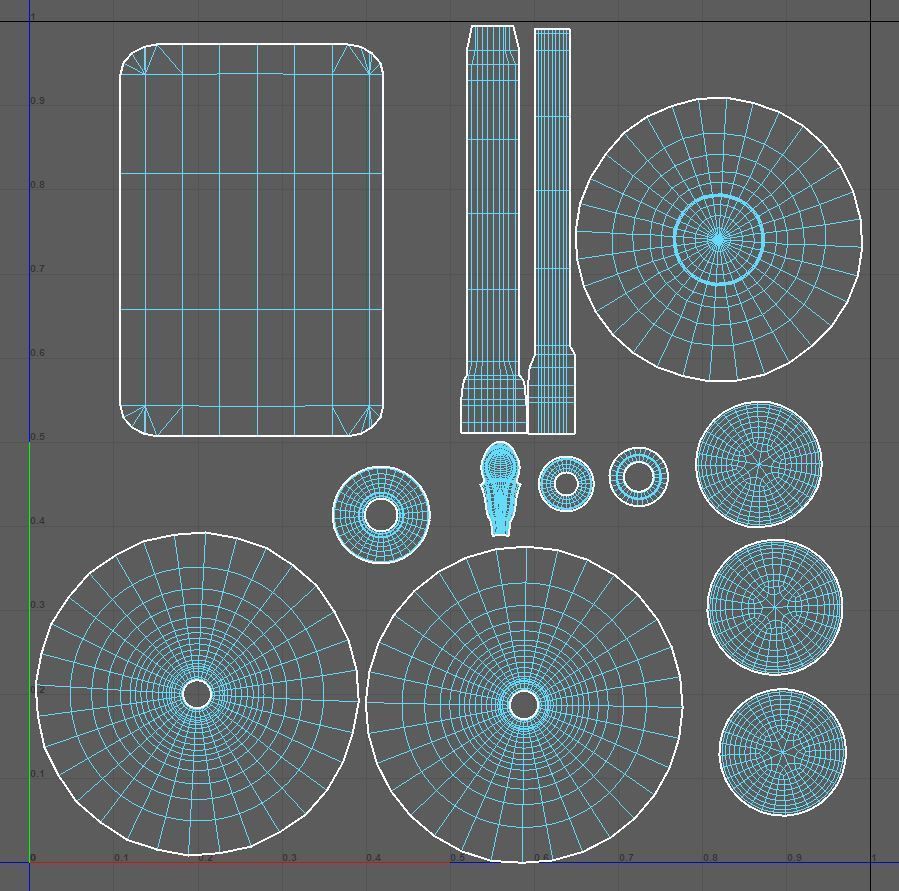Viewport: 899px width, 891px height.
Task: Click the 0.9 label on the vertical axis
Action: (x=37, y=100)
